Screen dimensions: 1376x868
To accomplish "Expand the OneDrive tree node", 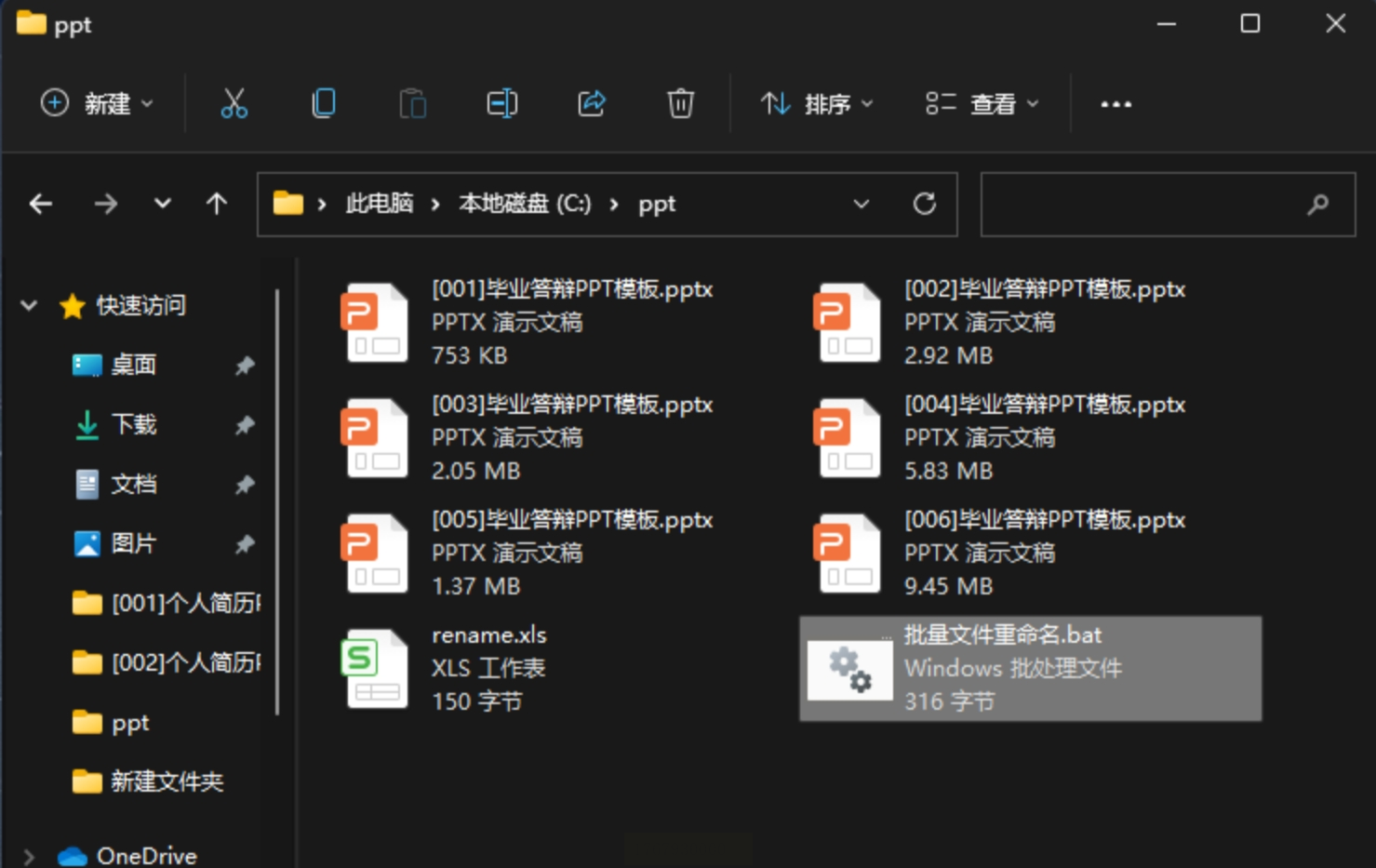I will click(x=29, y=856).
